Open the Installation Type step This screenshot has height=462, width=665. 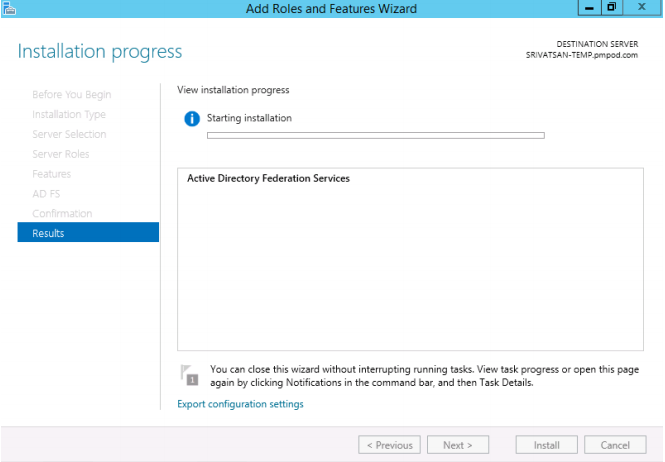[x=69, y=115]
